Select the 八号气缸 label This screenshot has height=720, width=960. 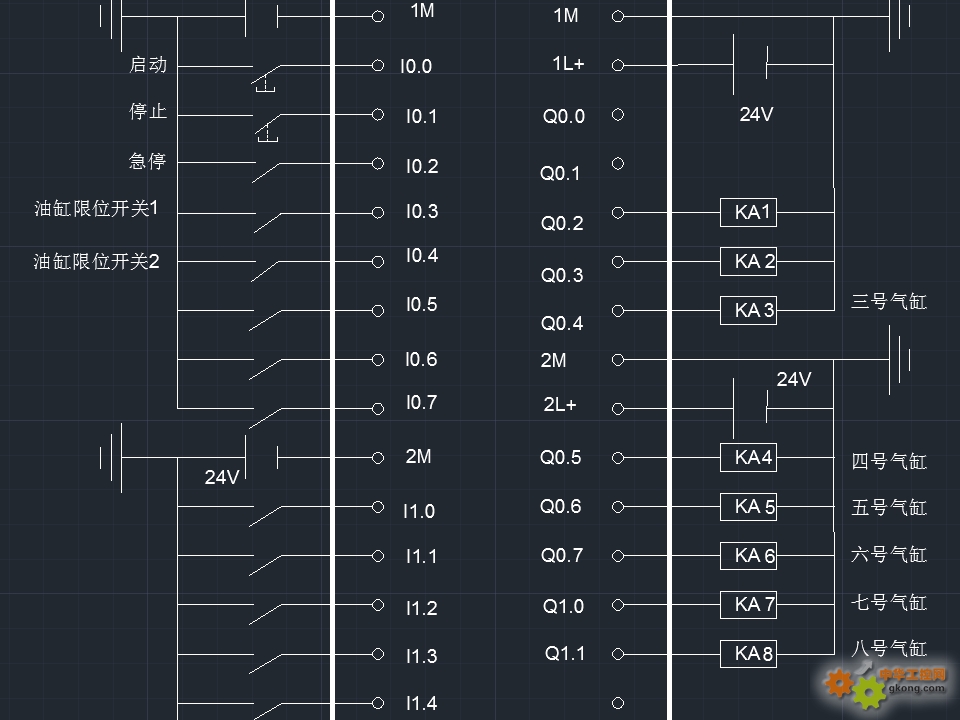pos(889,648)
